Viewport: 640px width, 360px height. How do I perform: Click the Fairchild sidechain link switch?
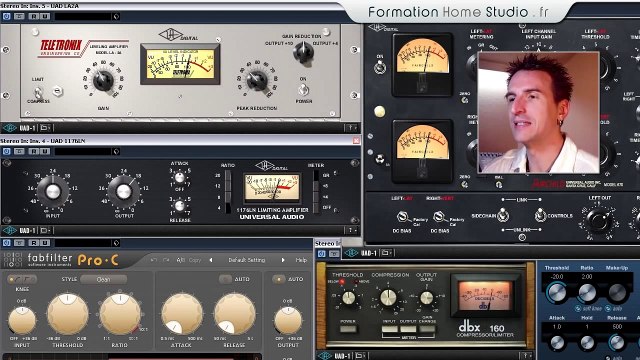point(503,215)
